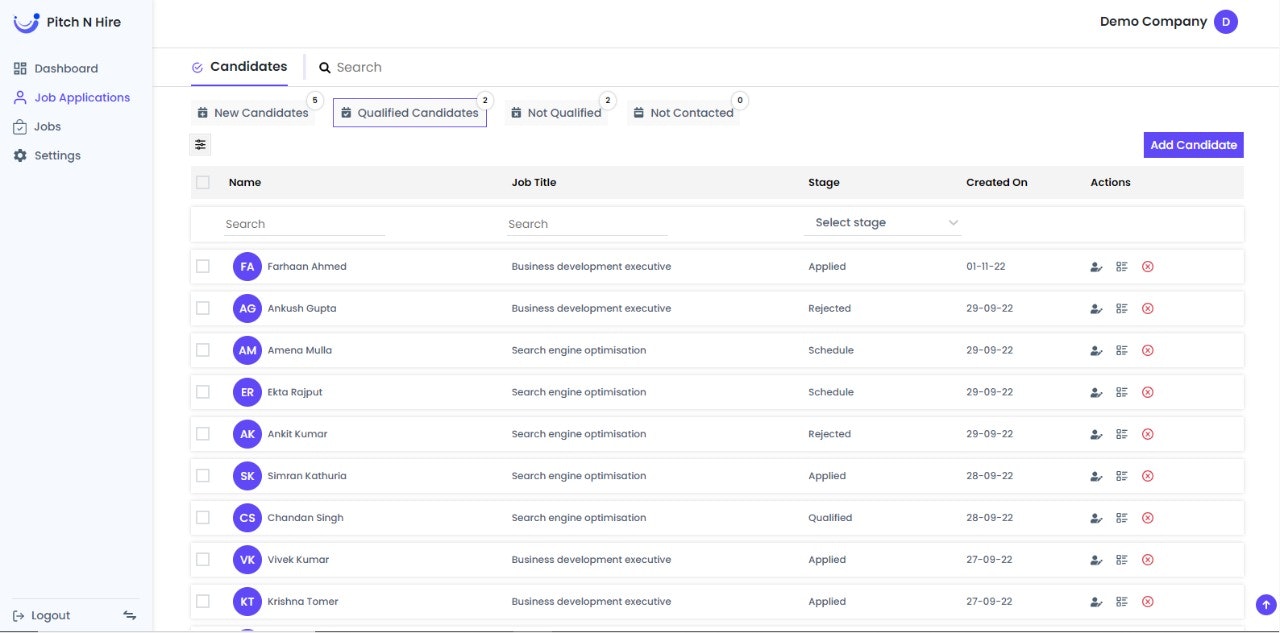Screen dimensions: 1280x633
Task: Open the details list icon for Farhaan Ahmed
Action: pos(1122,267)
